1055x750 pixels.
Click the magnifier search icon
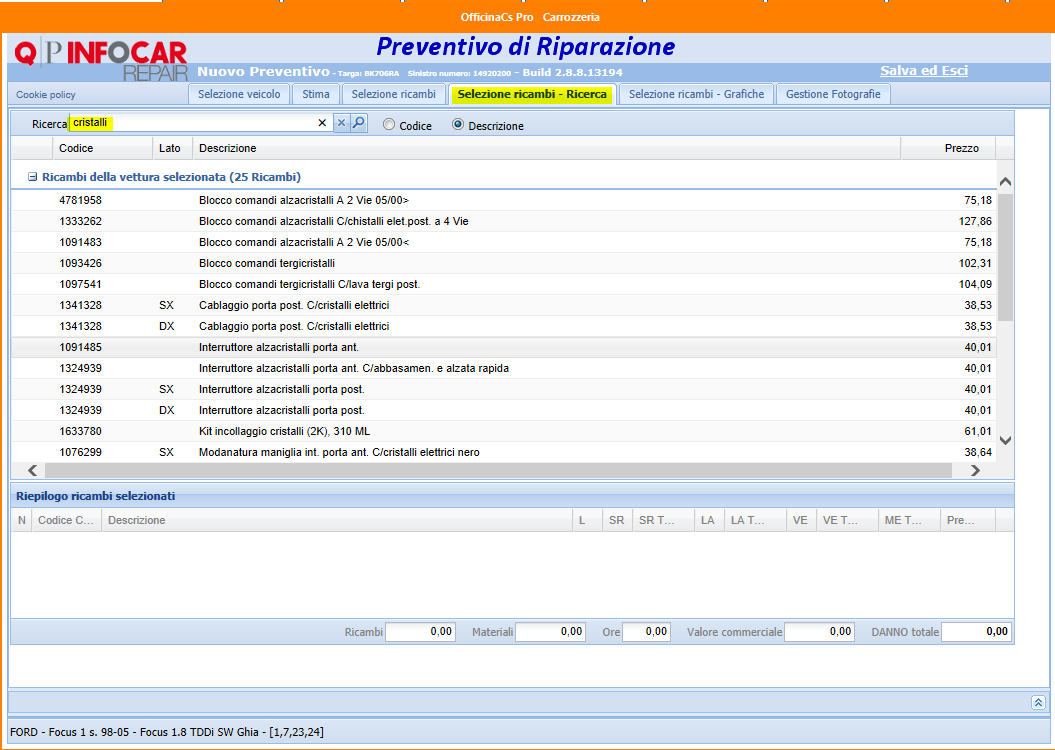coord(359,123)
